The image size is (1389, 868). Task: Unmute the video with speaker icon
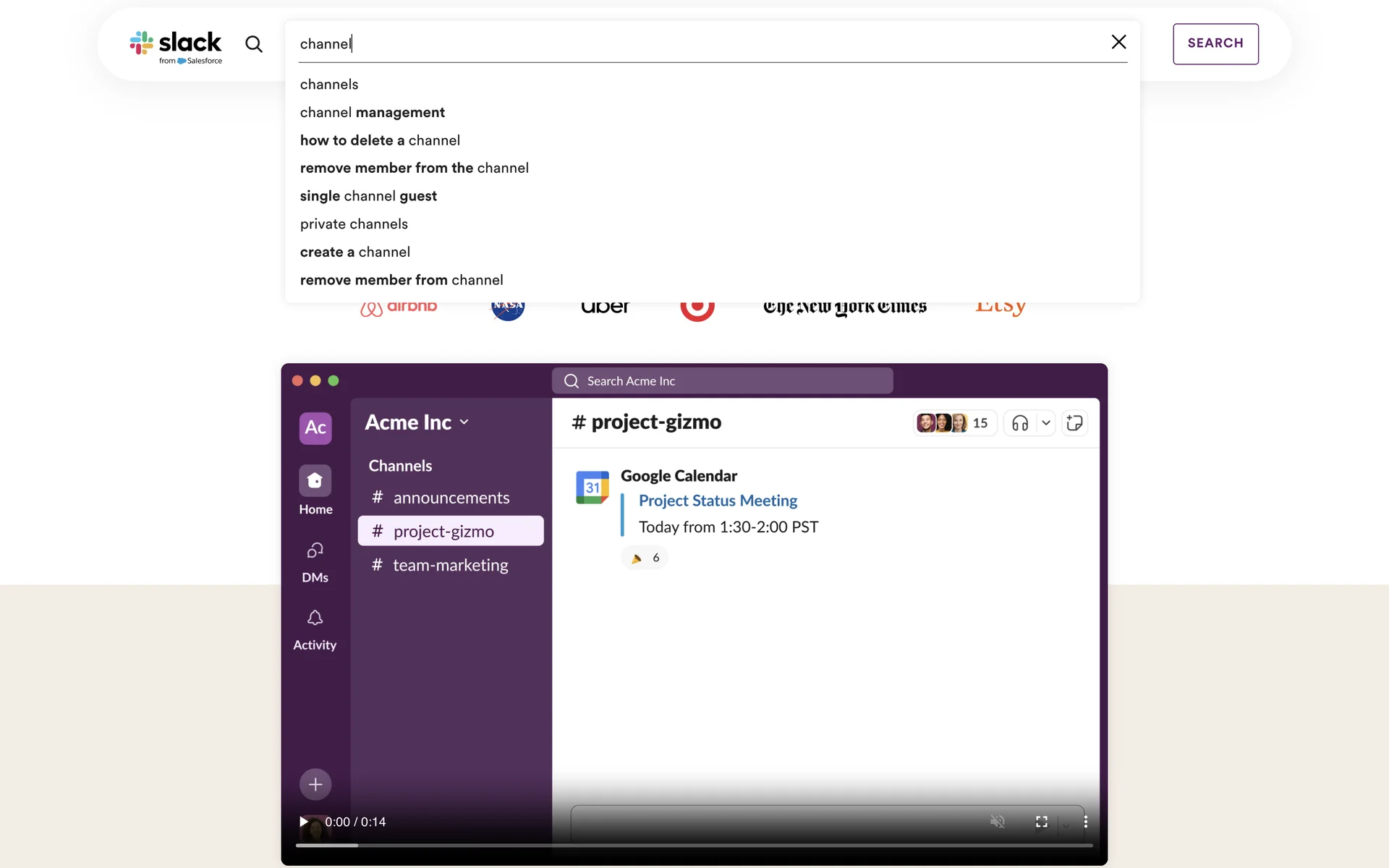(998, 822)
